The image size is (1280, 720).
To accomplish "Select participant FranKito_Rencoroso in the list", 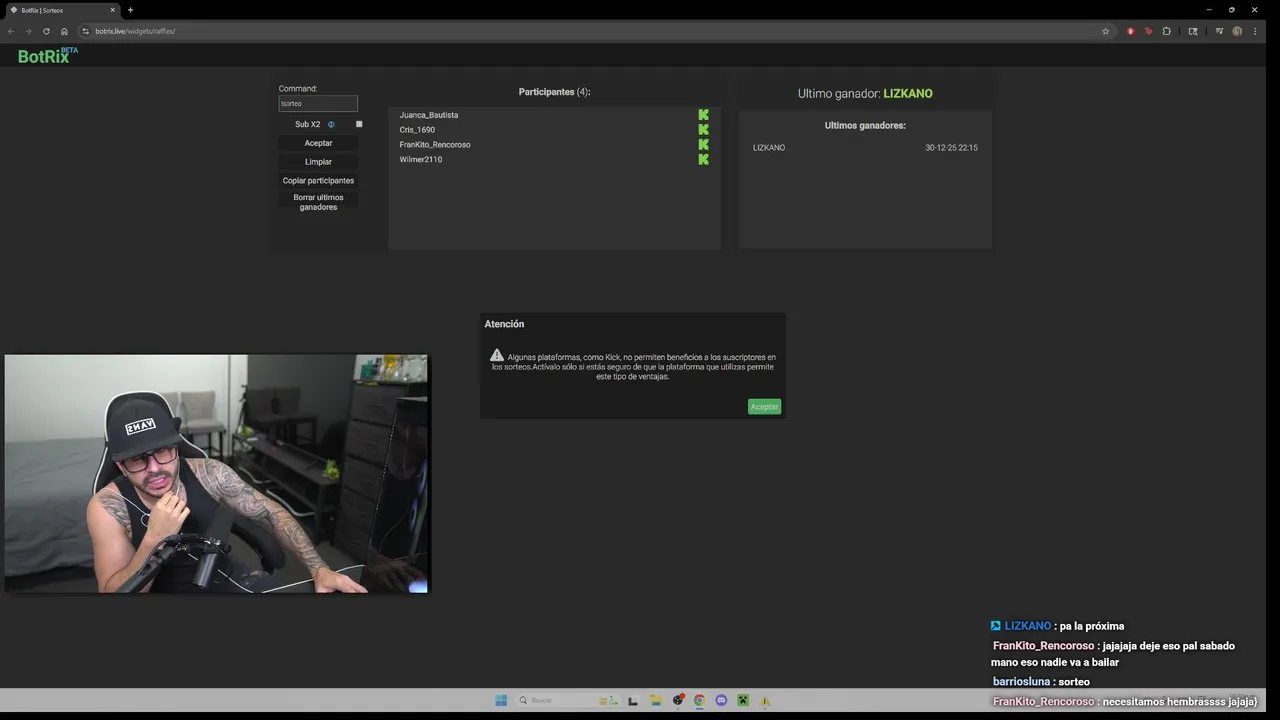I will (435, 144).
